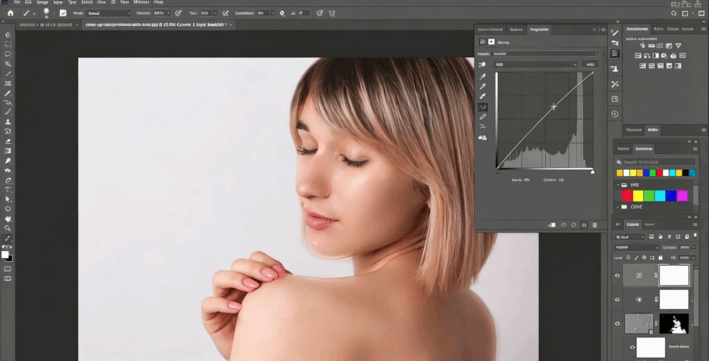Hide the layer with the black mask
Image resolution: width=709 pixels, height=361 pixels.
(617, 323)
